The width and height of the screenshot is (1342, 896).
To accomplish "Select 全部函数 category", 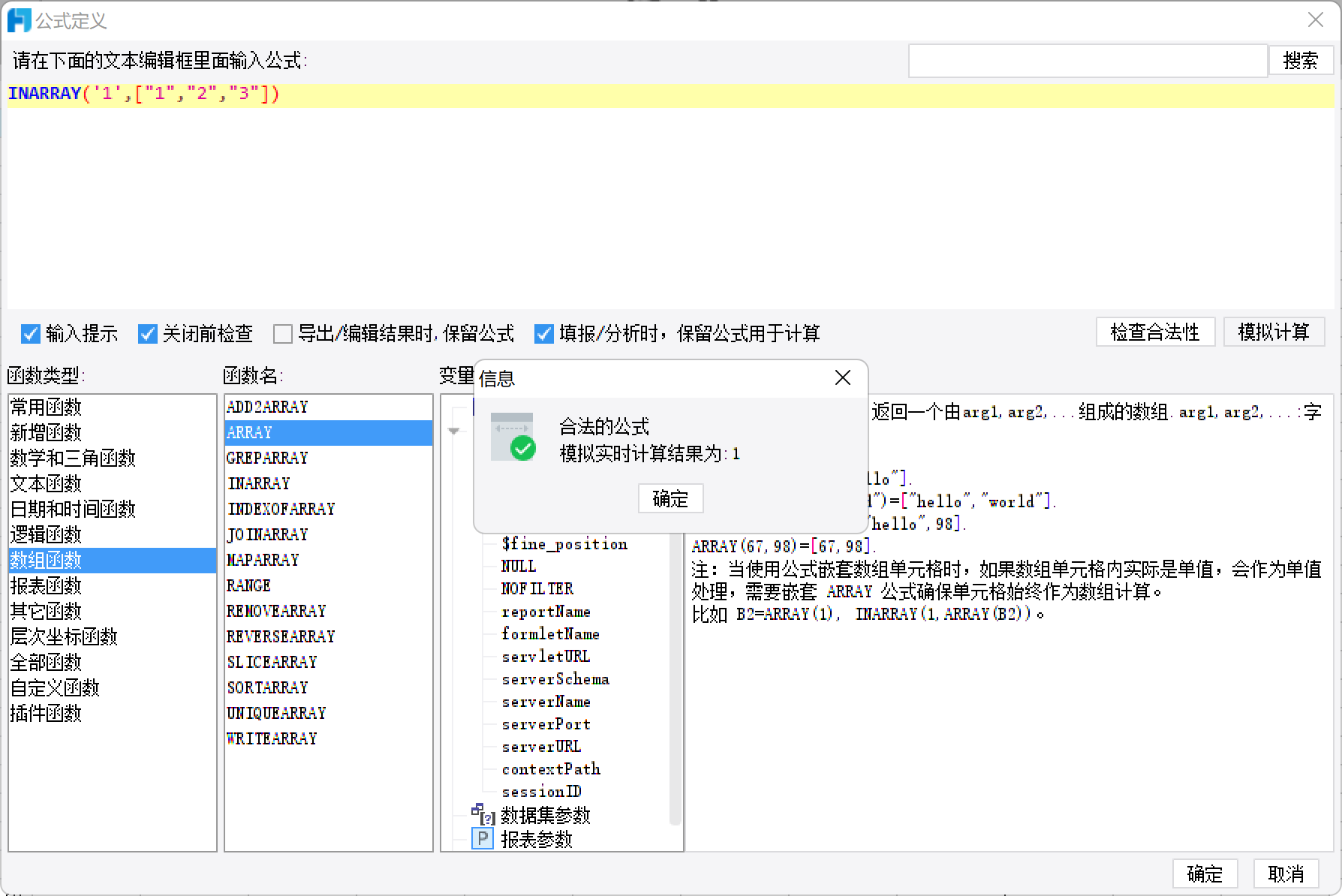I will 112,663.
